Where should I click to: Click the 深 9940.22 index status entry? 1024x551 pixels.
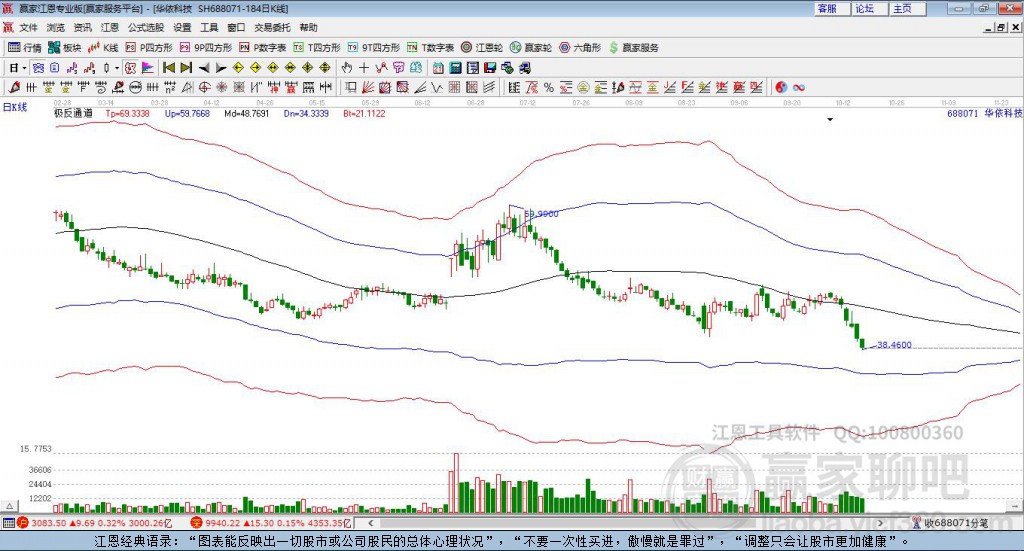click(x=271, y=523)
